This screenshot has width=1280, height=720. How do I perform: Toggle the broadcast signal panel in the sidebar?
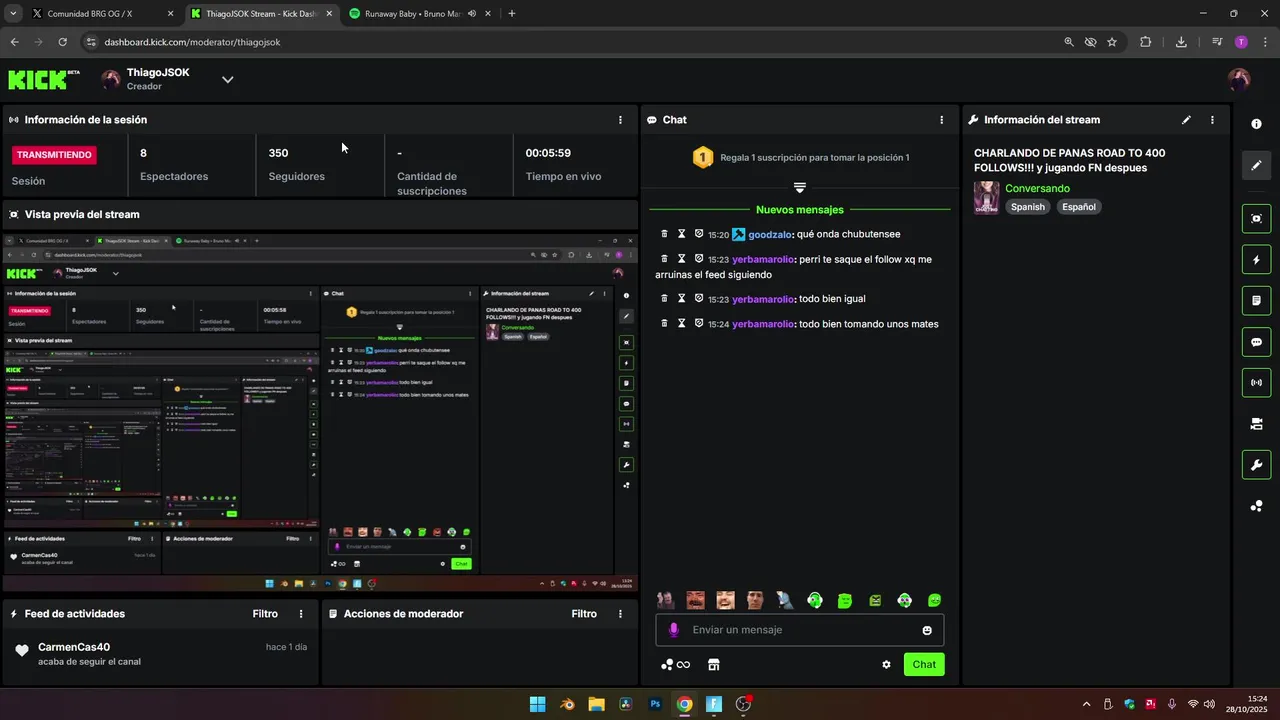(1256, 383)
